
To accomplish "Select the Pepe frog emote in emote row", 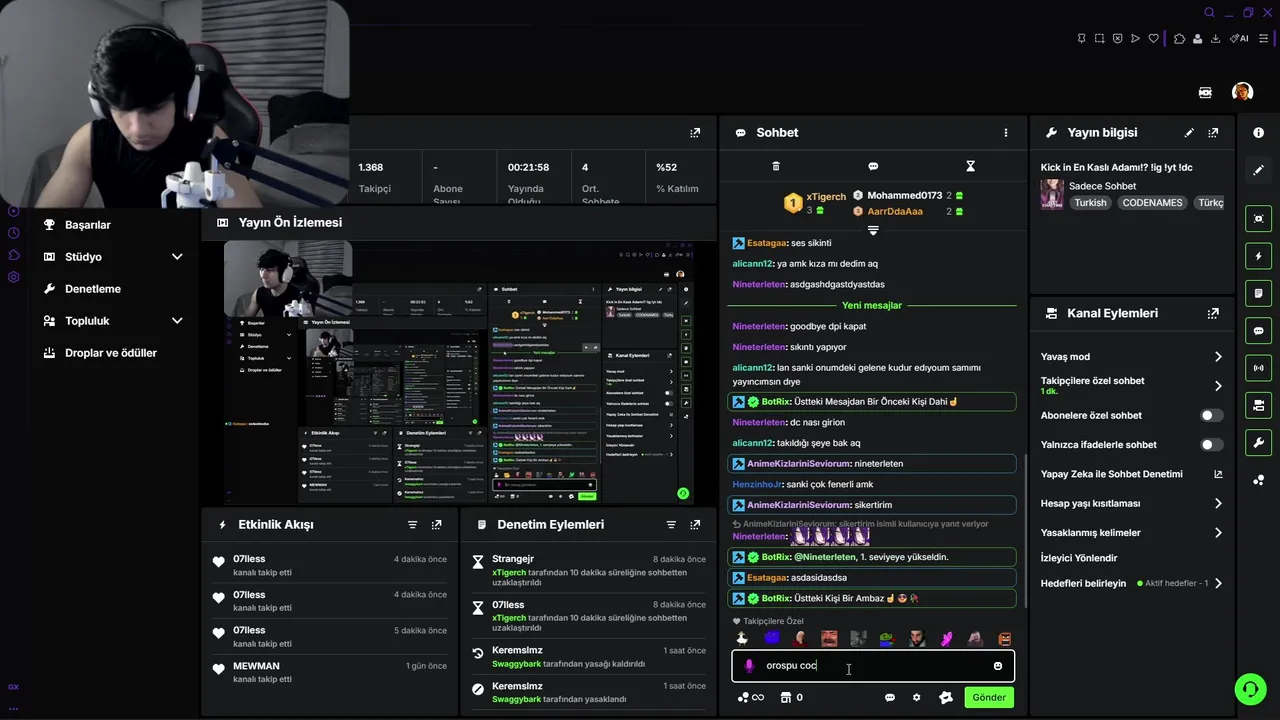I will (x=887, y=639).
